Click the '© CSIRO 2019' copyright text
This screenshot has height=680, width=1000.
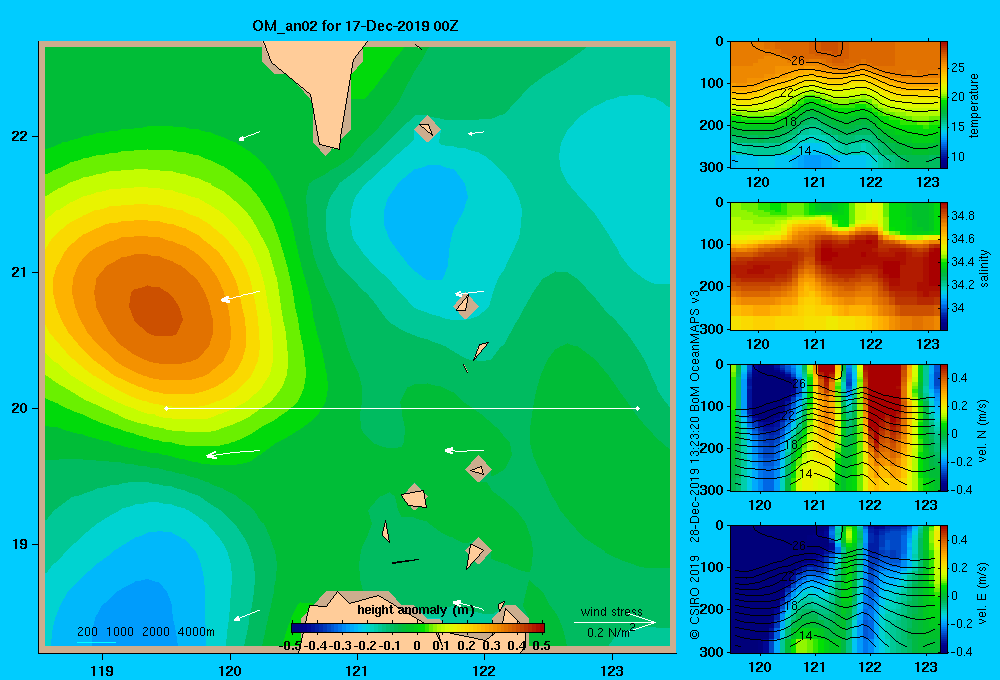coord(695,596)
